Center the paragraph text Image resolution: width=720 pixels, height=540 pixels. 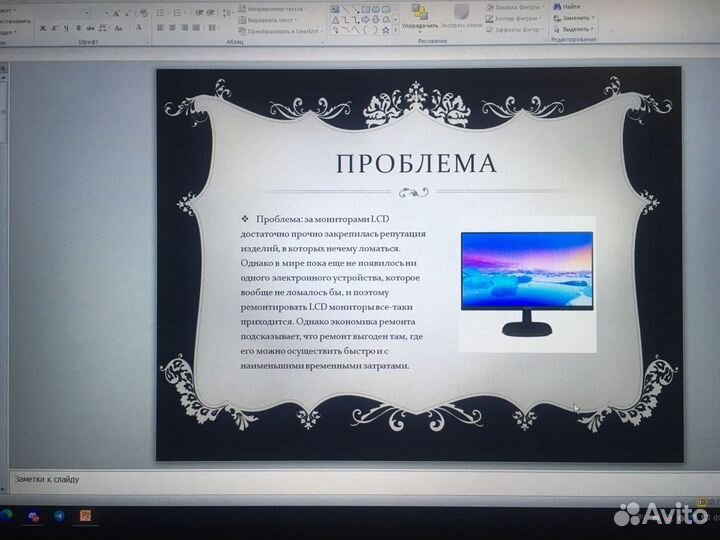172,28
